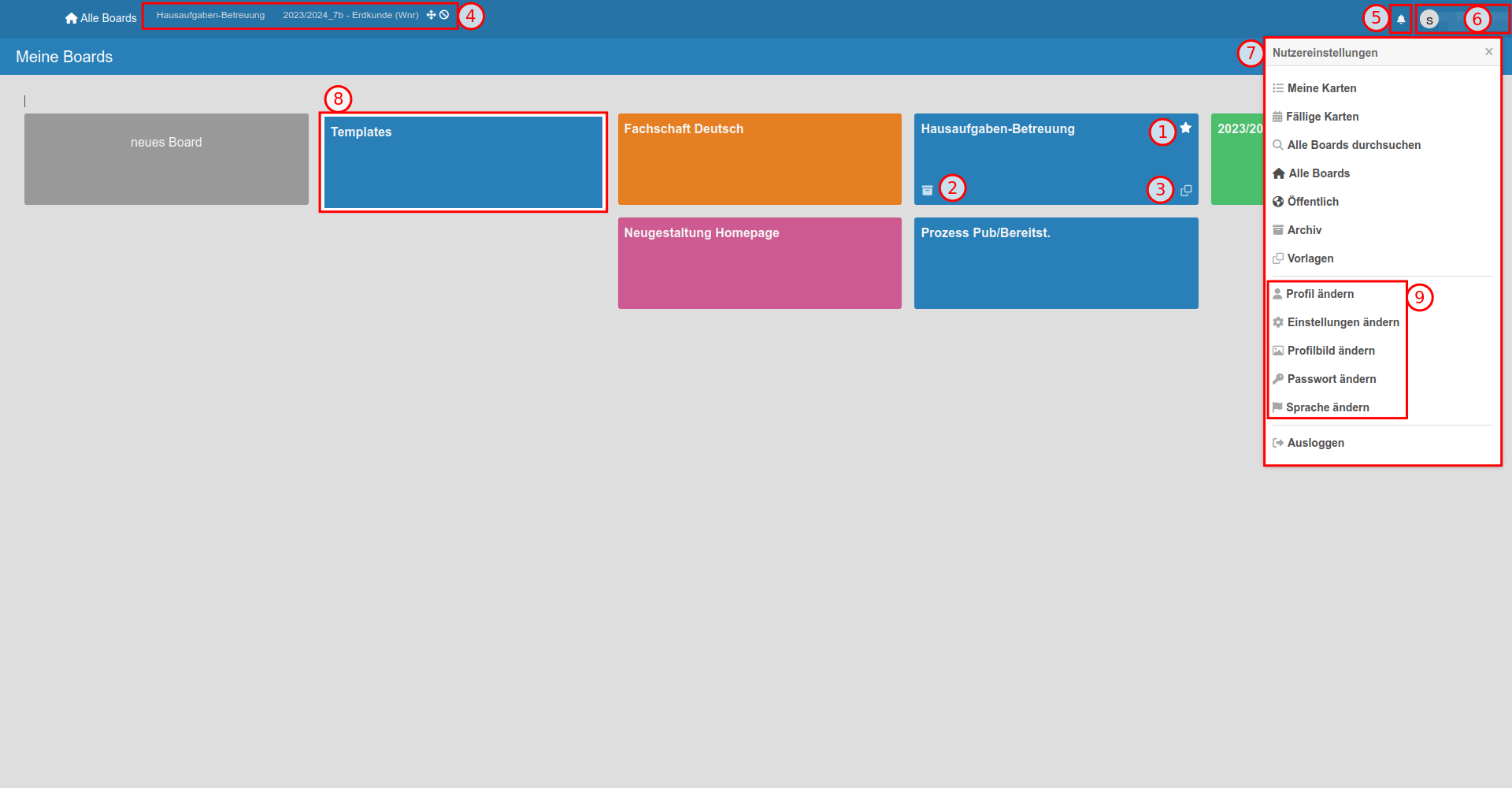Close the Nutzereinstellungen popup
Screen dimensions: 1512x788
[x=1488, y=52]
